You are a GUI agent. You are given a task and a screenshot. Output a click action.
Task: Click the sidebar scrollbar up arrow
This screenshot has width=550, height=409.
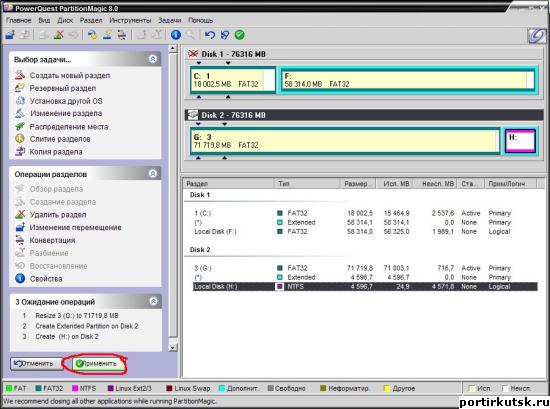pos(173,49)
